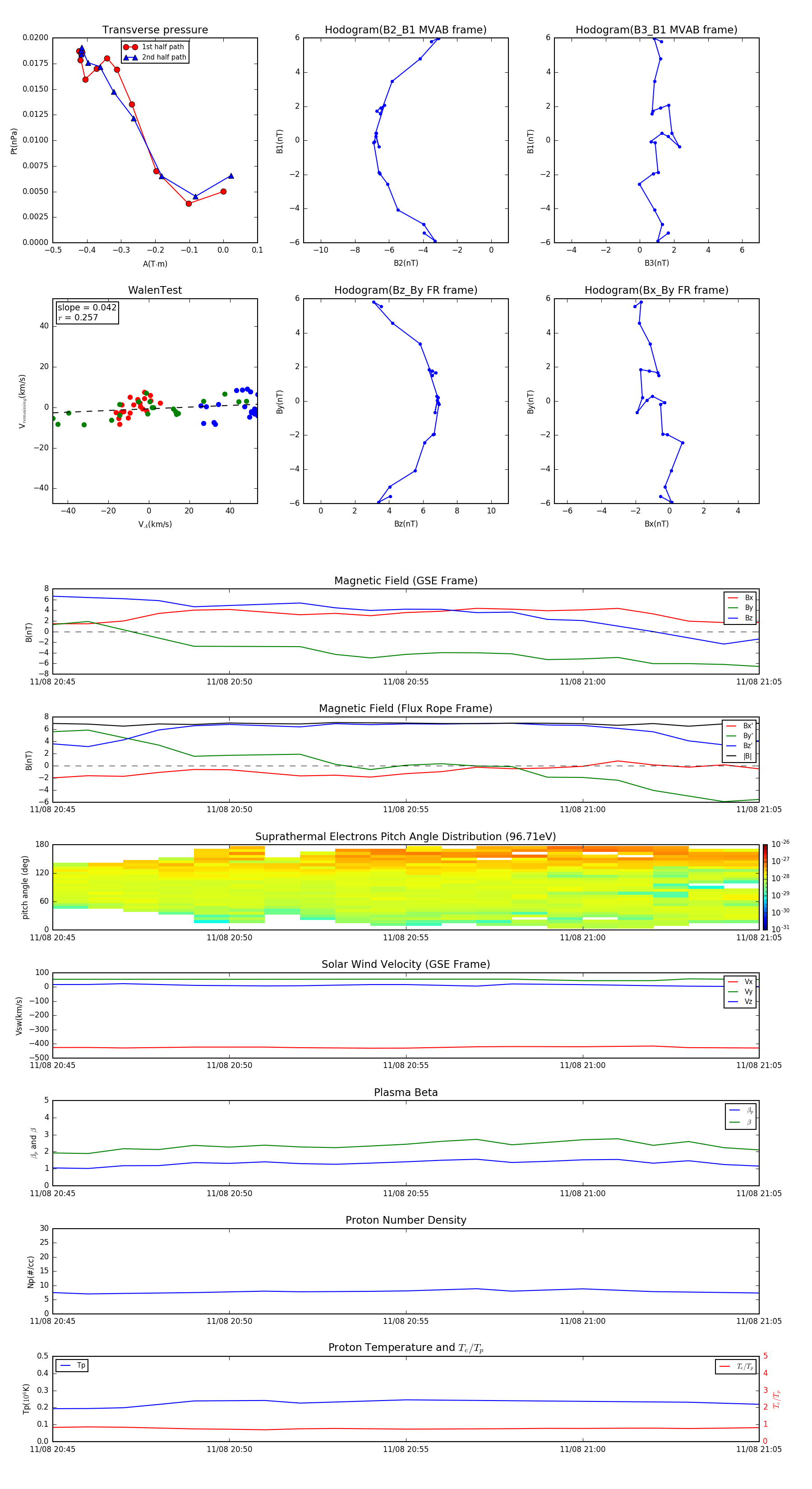The image size is (812, 1489).
Task: Click the 'By' legend entry in GSE panel
Action: pyautogui.click(x=741, y=608)
